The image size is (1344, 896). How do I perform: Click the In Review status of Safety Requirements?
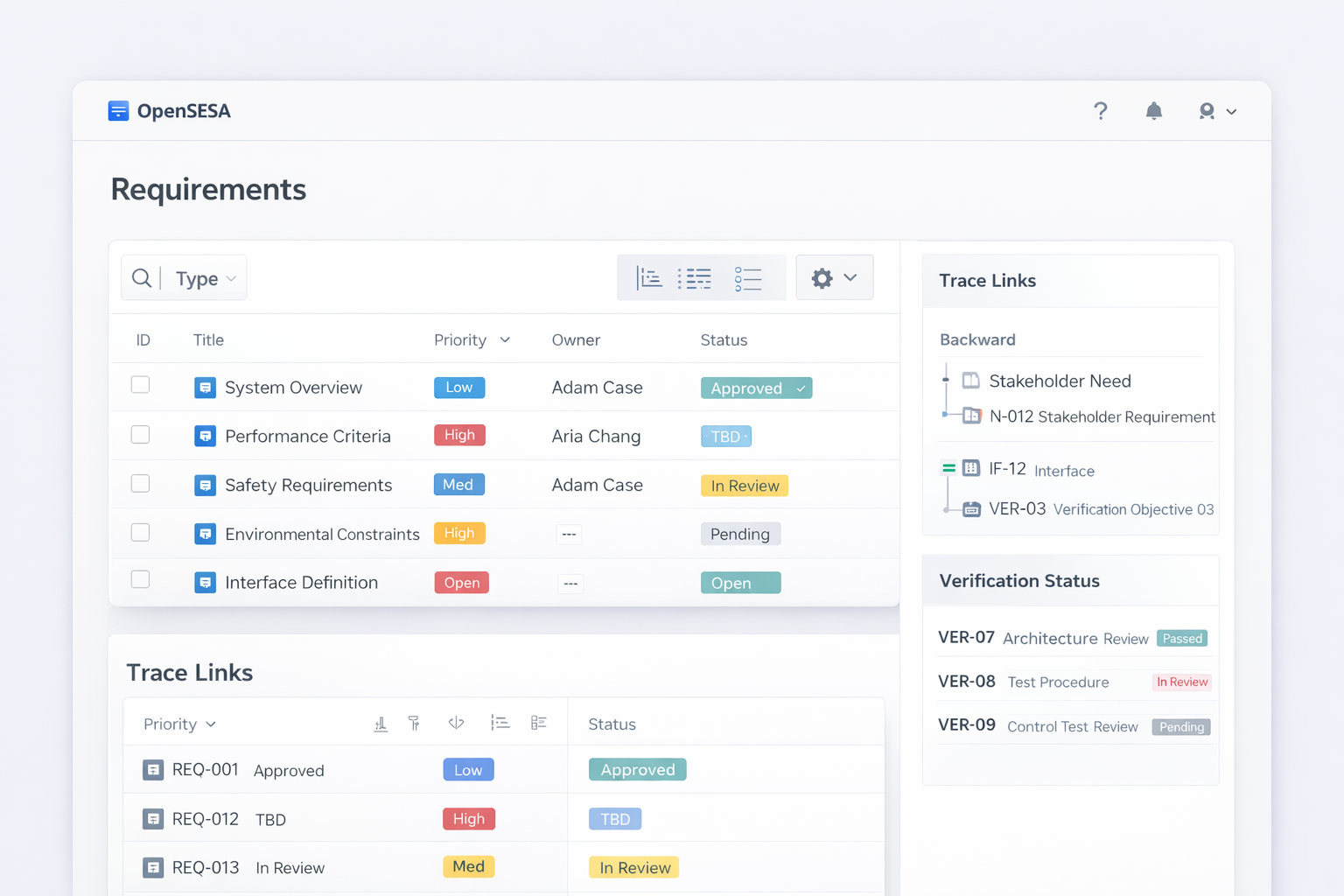click(745, 486)
